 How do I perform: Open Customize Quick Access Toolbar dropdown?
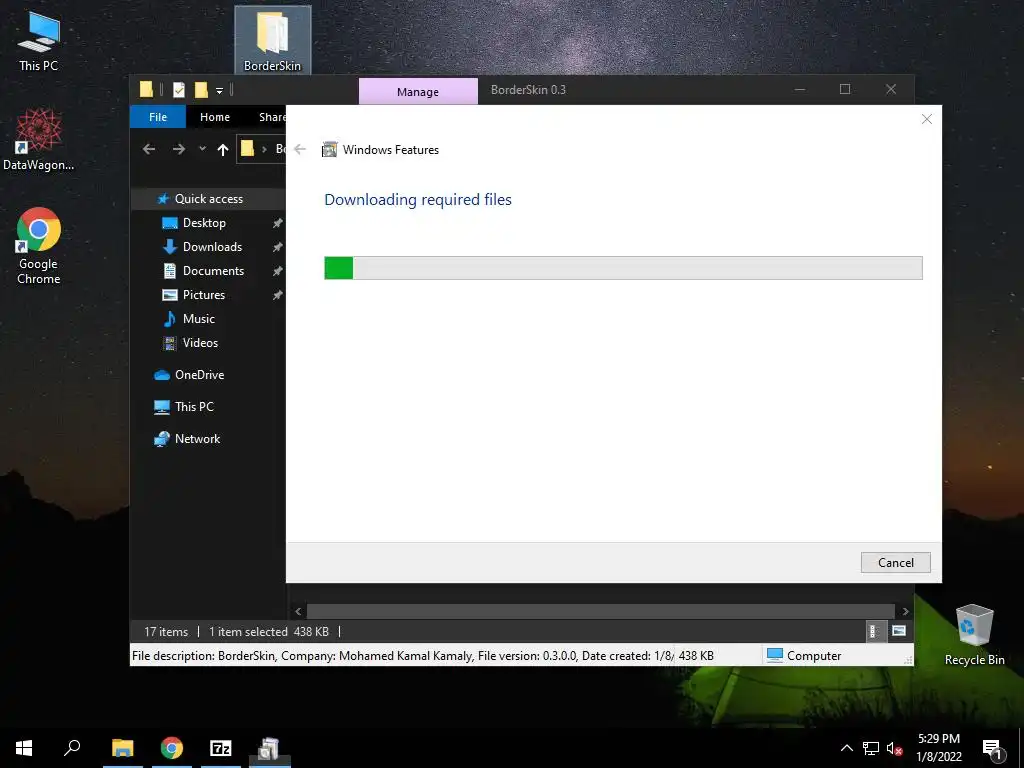click(x=219, y=90)
